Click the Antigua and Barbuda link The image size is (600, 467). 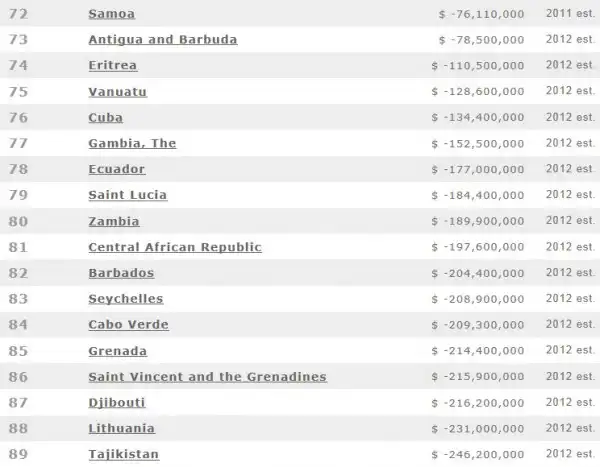click(x=162, y=40)
